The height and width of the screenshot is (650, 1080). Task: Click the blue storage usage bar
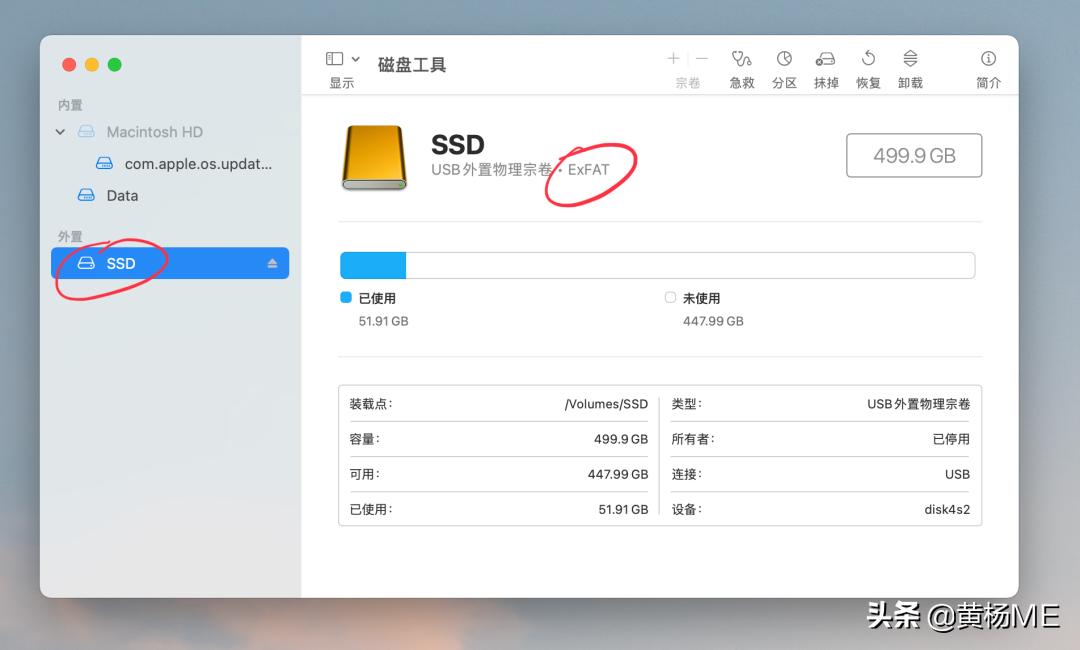374,264
